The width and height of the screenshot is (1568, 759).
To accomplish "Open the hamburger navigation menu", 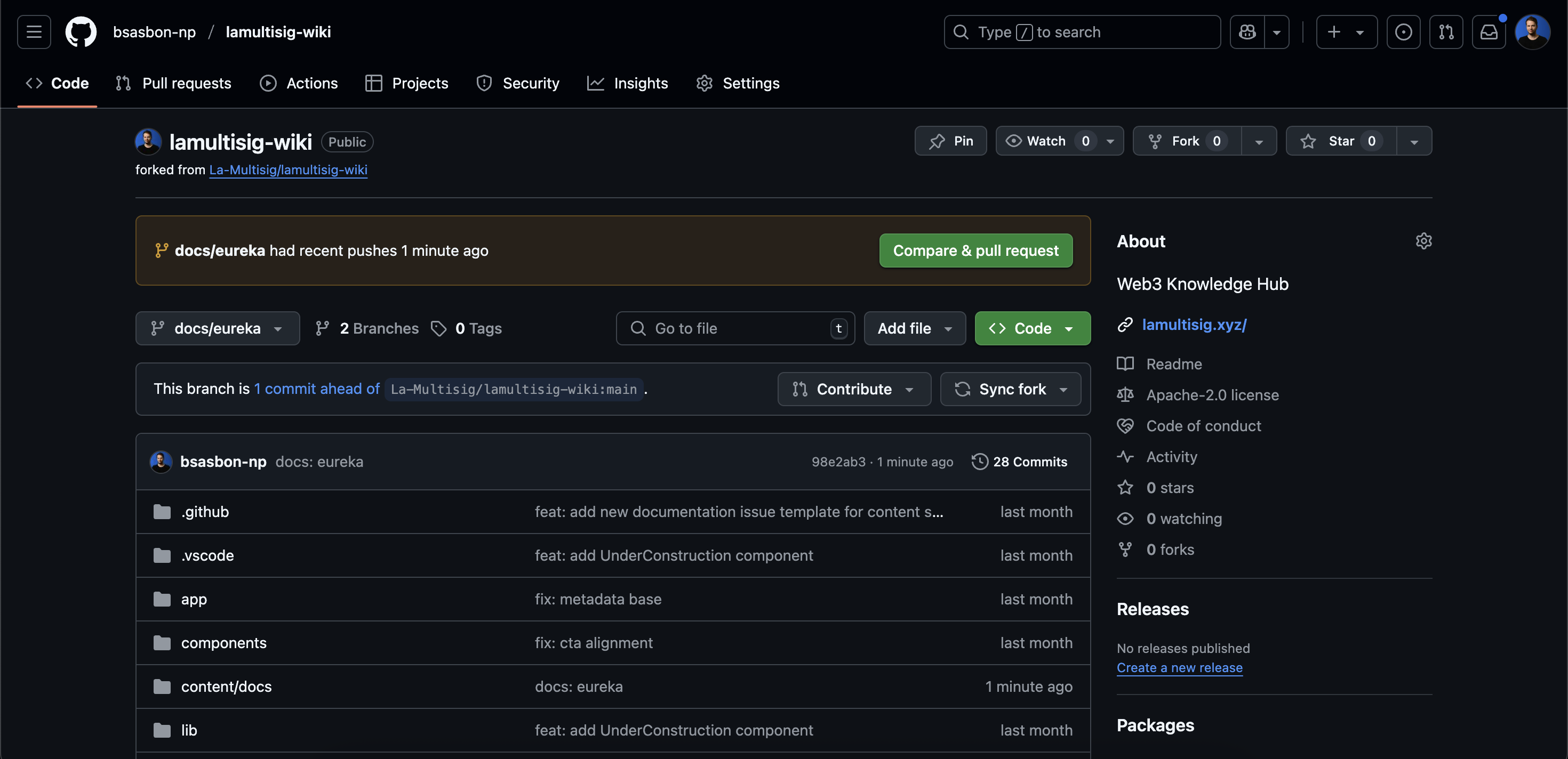I will pyautogui.click(x=34, y=32).
